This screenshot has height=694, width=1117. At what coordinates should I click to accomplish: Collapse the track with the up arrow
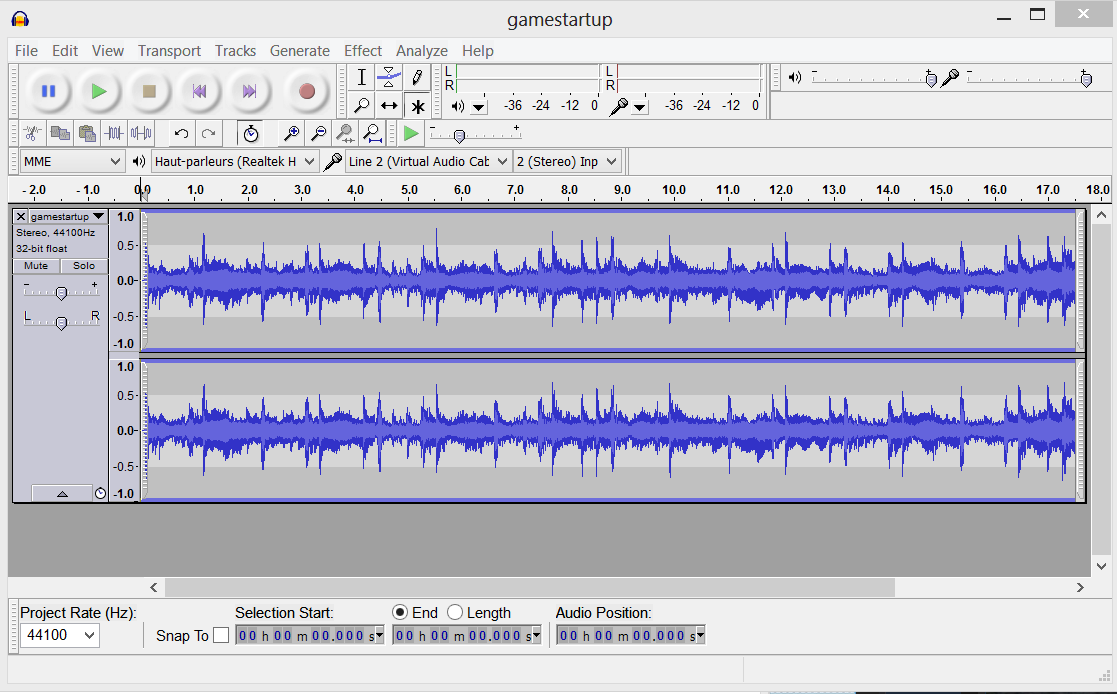(x=62, y=493)
